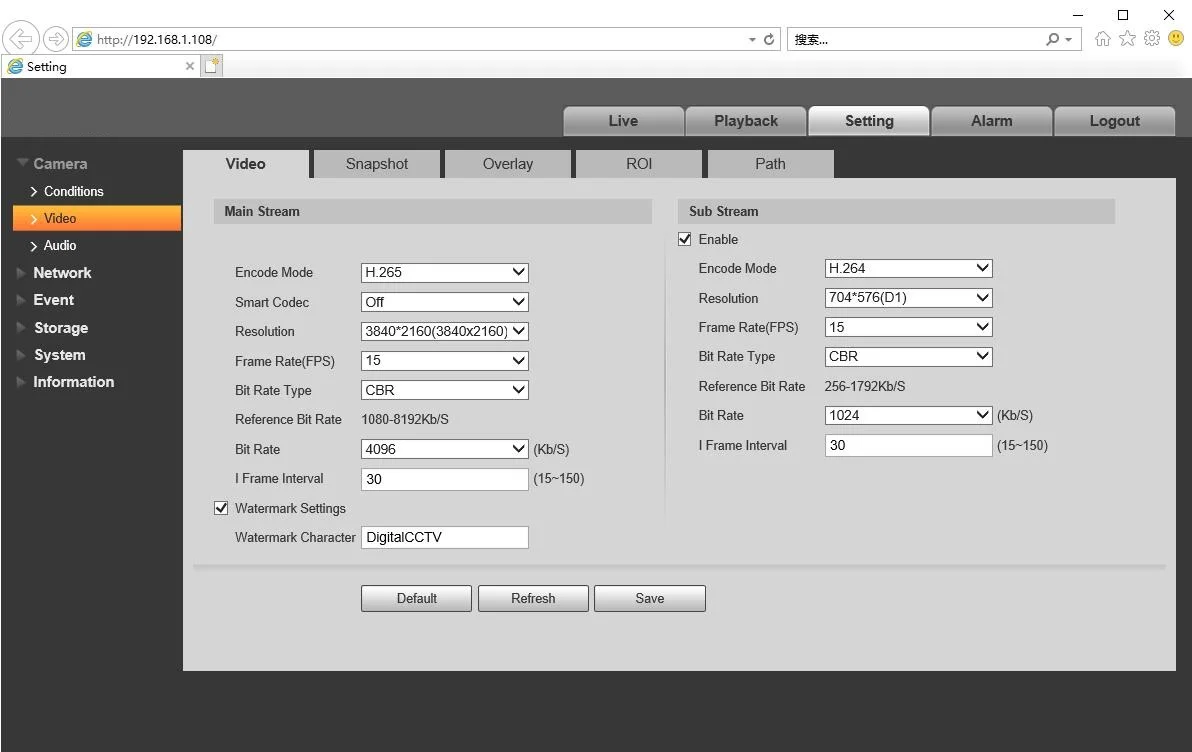The width and height of the screenshot is (1192, 752).
Task: Open the Snapshot sub-tab
Action: click(377, 164)
